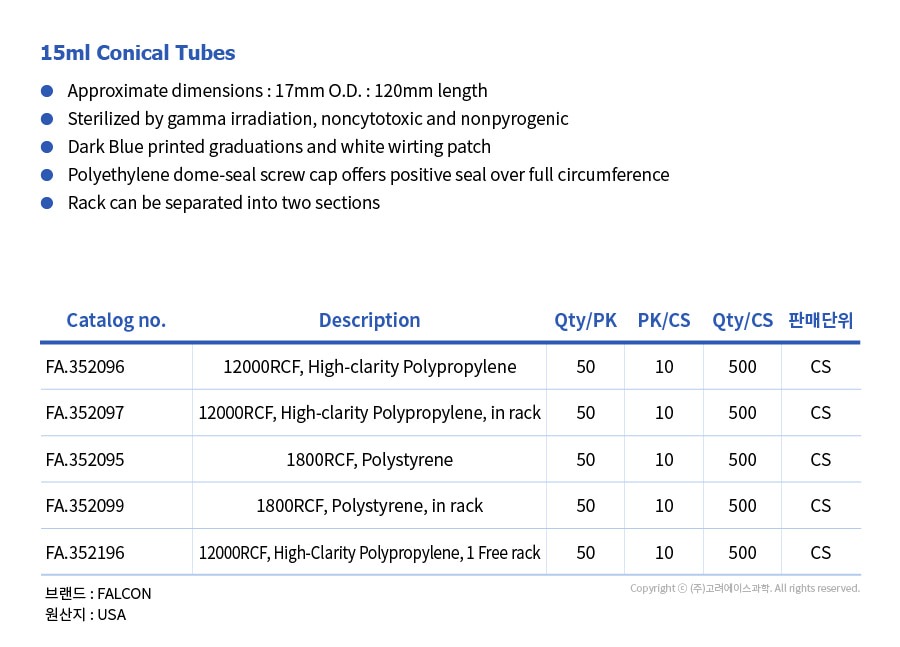Select the 'Polyethylene dome-seal screw cap' line
This screenshot has height=647, width=900.
tap(368, 175)
